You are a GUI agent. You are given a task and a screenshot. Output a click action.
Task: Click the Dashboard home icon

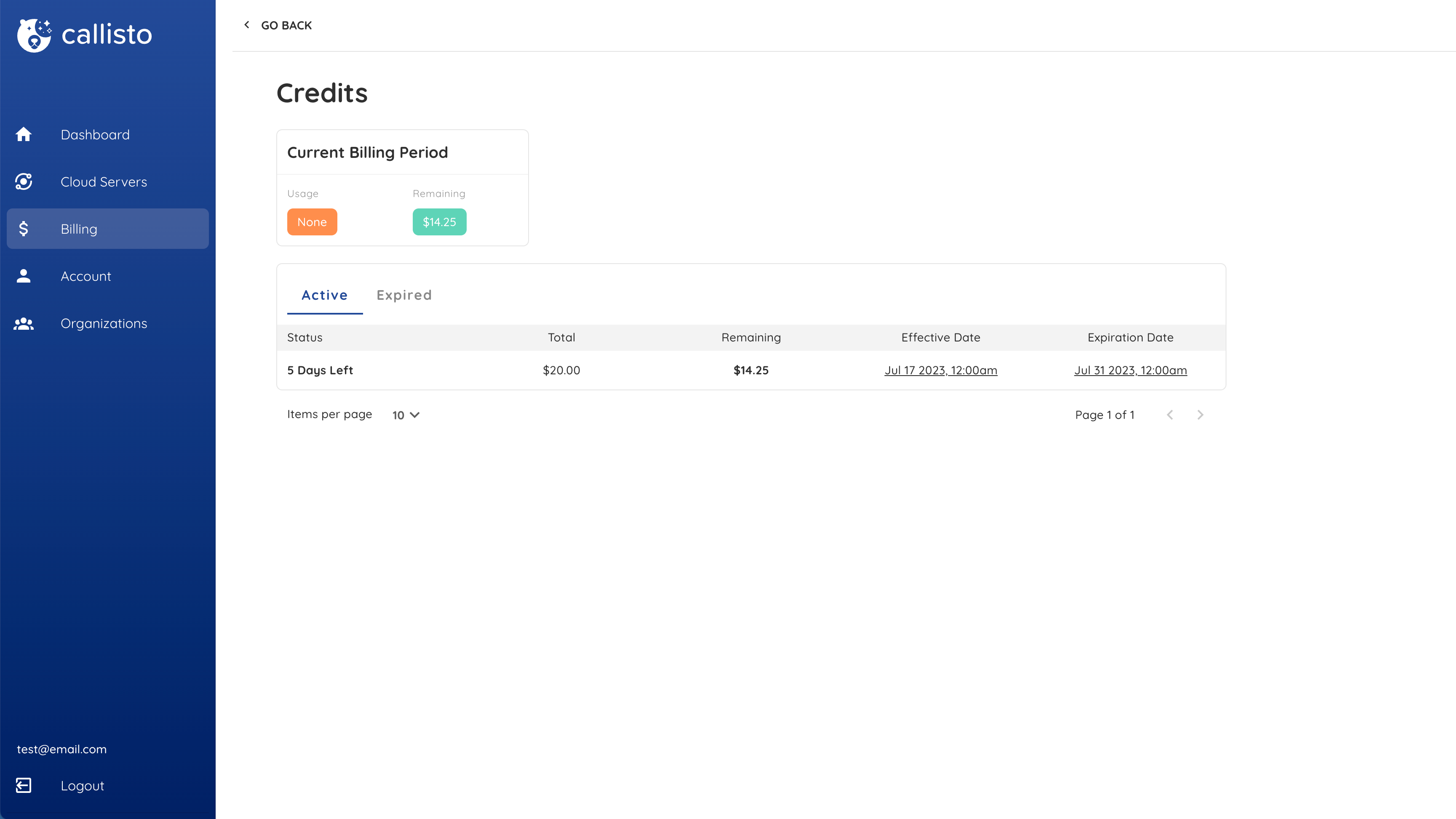point(24,134)
